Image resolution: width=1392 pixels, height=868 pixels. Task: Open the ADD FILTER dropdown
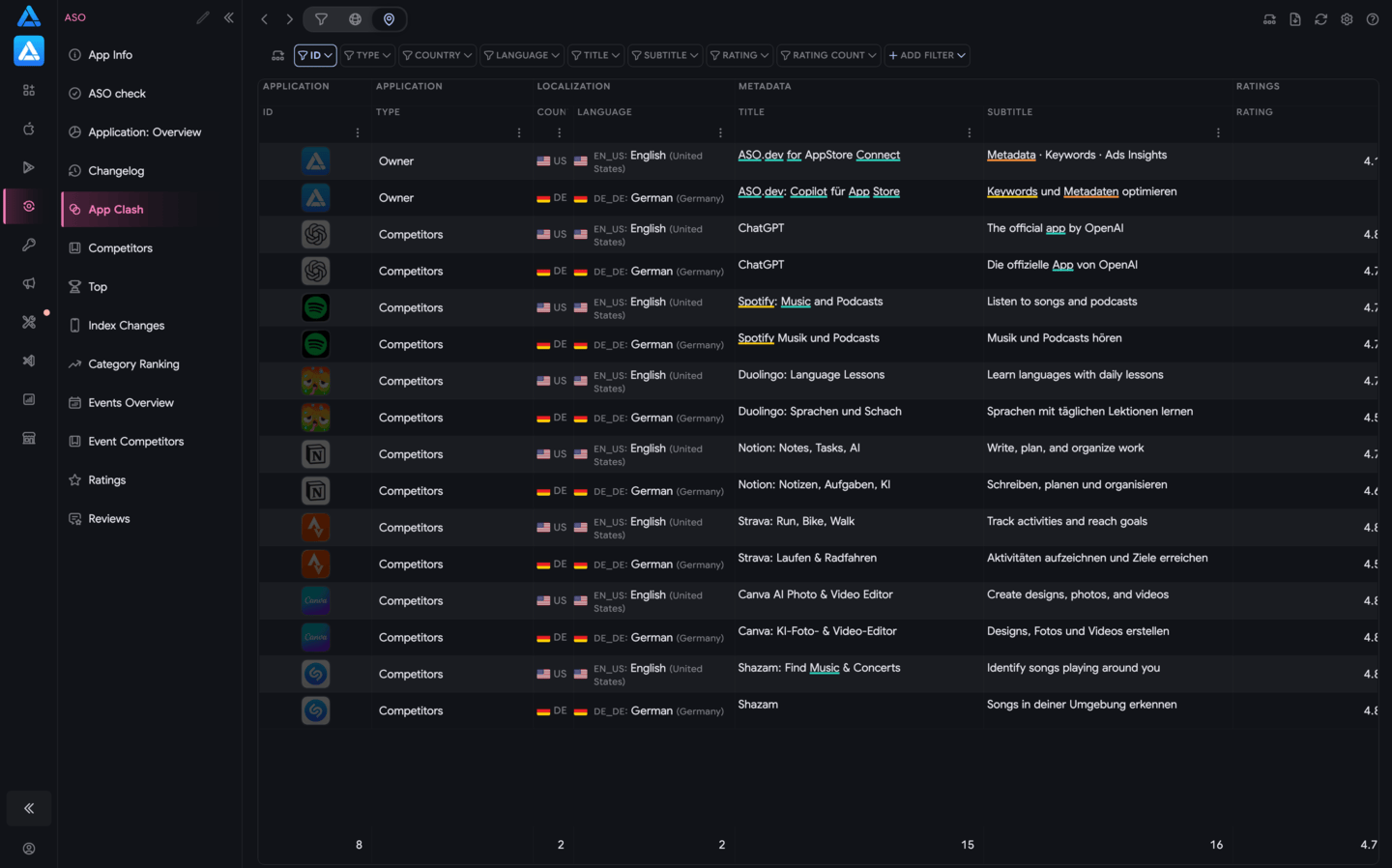(x=927, y=55)
